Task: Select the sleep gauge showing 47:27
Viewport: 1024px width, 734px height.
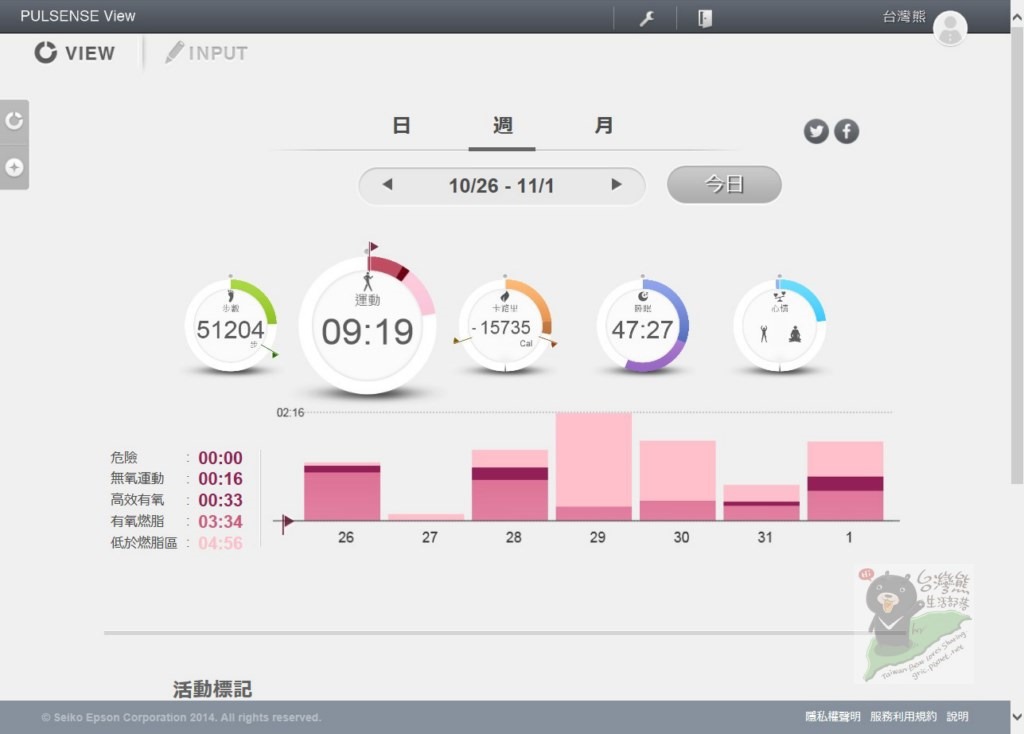Action: coord(643,326)
